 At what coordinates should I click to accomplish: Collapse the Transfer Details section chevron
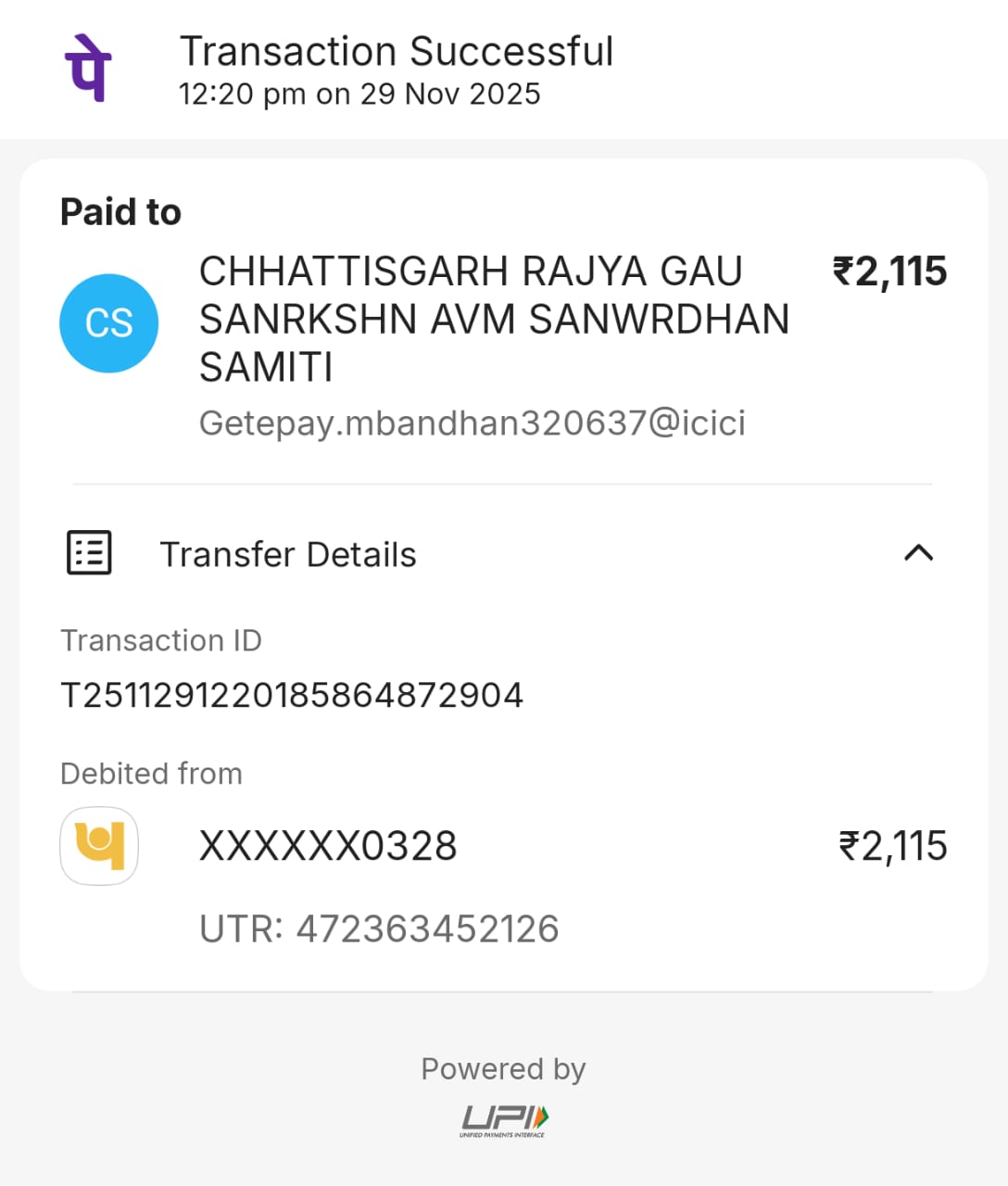point(918,553)
